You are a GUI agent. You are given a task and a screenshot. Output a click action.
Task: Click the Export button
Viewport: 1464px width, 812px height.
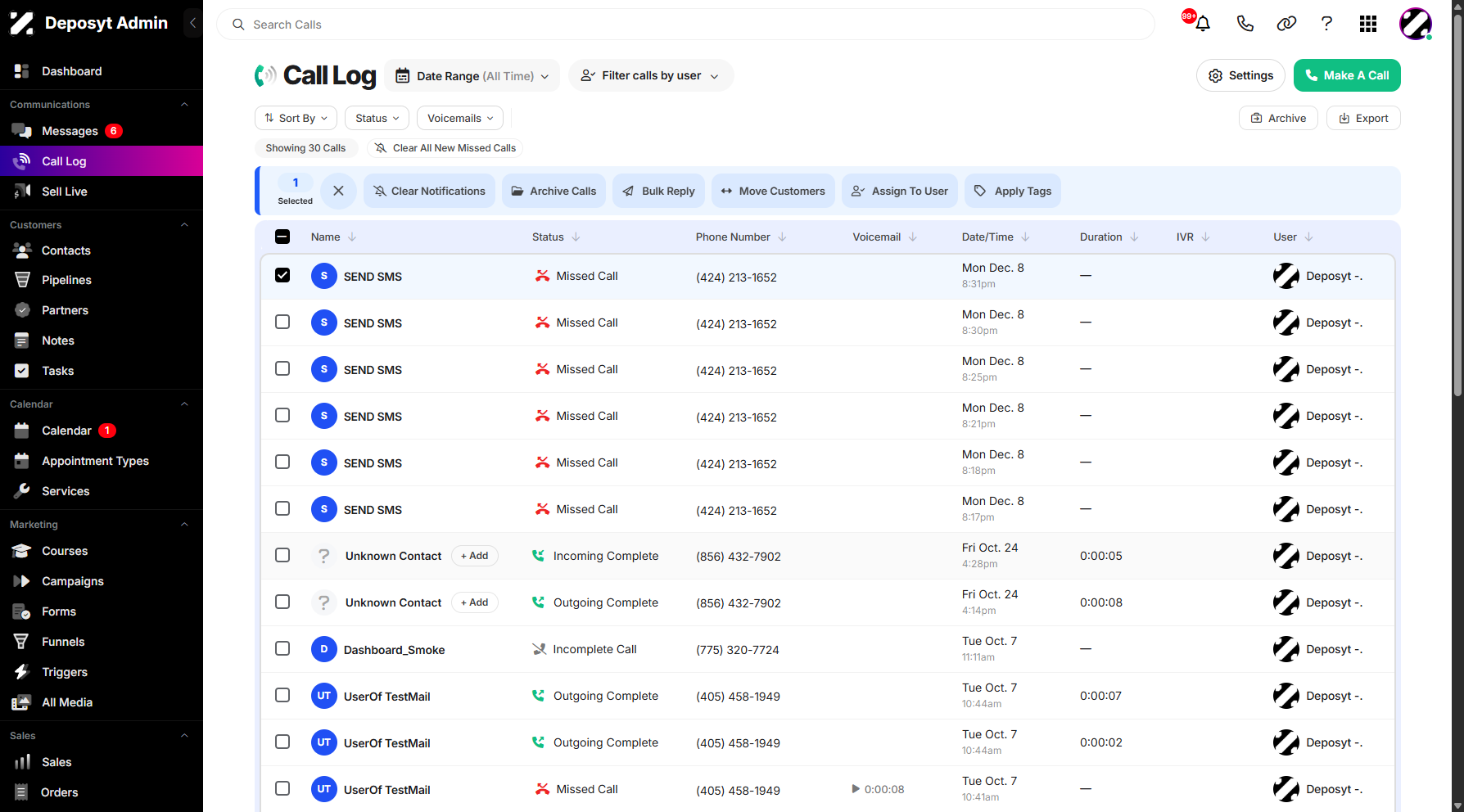click(1363, 118)
